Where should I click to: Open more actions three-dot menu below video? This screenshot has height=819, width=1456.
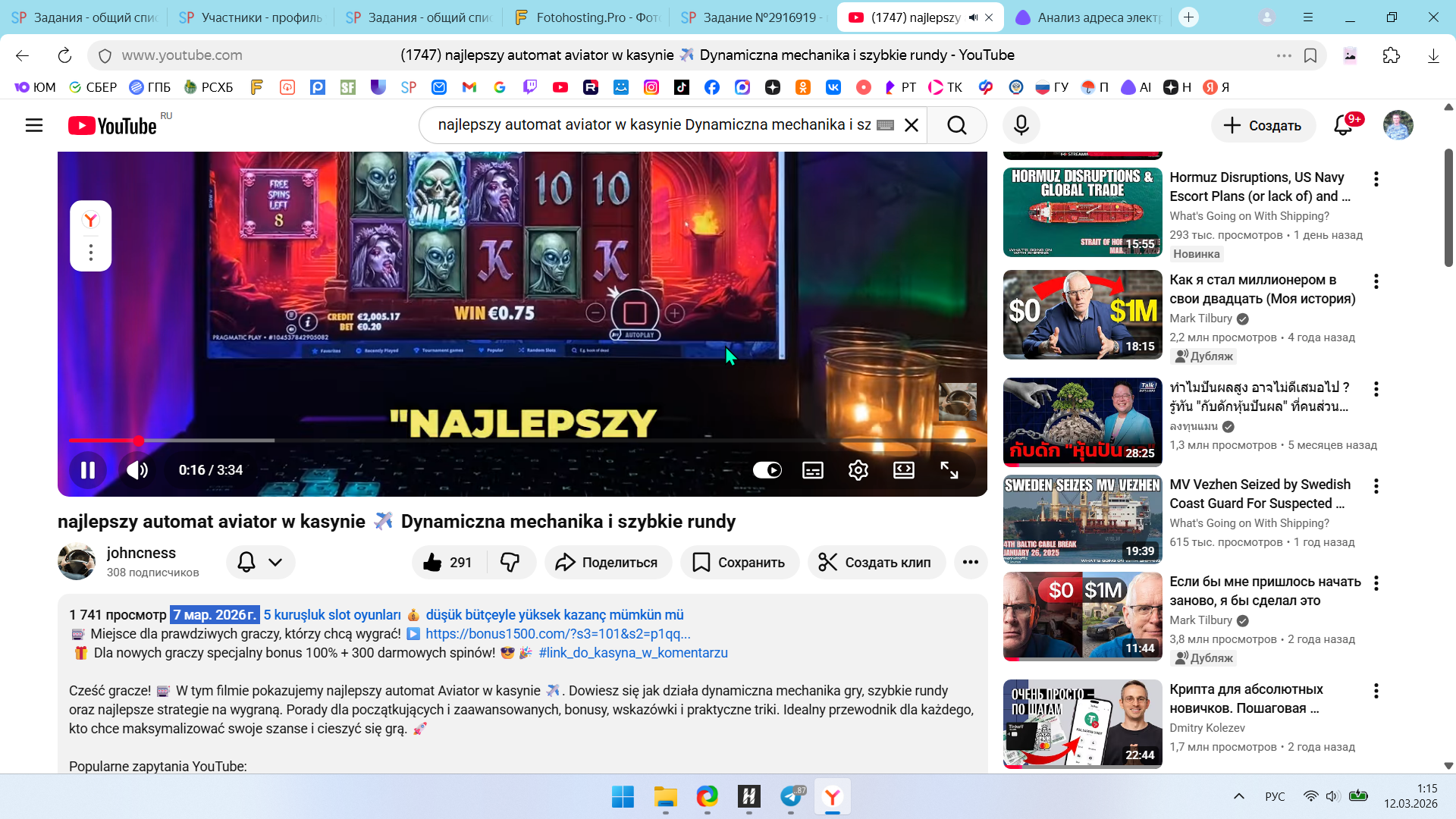970,562
